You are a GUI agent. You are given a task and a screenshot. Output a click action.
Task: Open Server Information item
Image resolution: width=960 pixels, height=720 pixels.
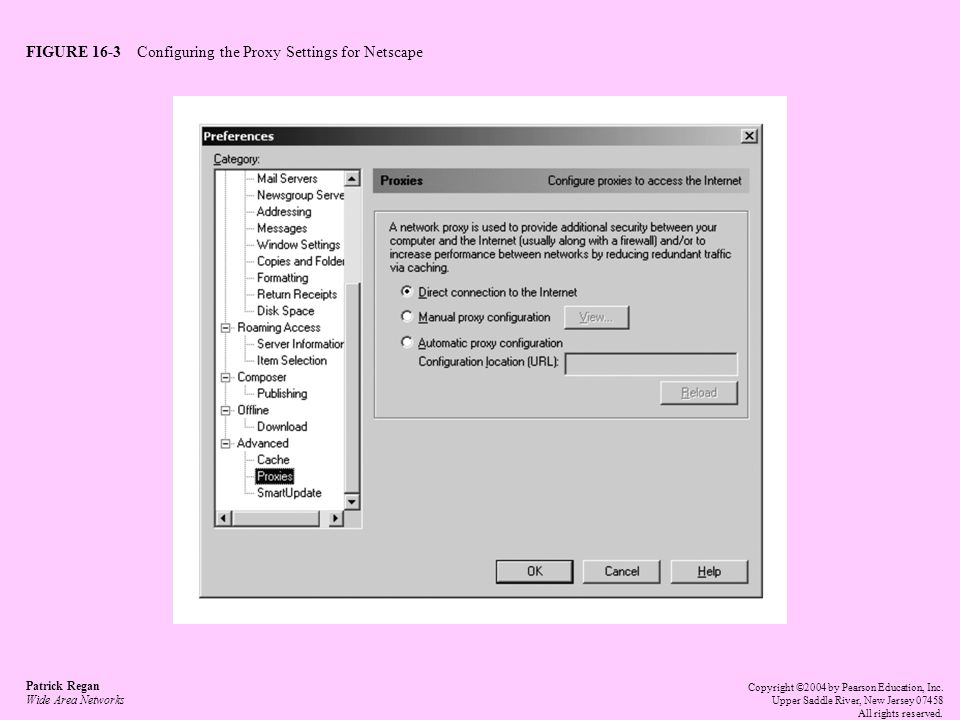[300, 343]
